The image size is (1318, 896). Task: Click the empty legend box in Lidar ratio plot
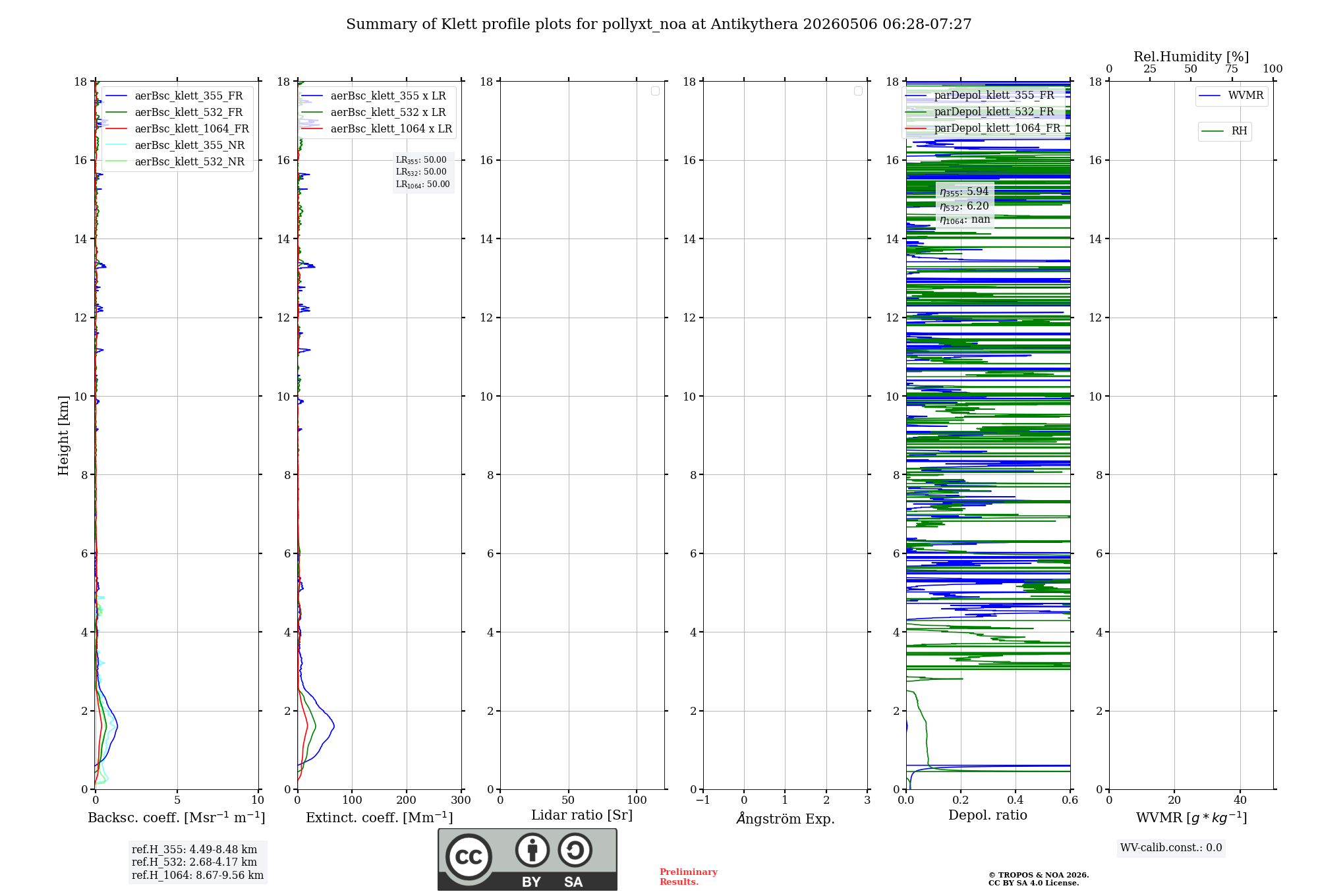click(655, 91)
